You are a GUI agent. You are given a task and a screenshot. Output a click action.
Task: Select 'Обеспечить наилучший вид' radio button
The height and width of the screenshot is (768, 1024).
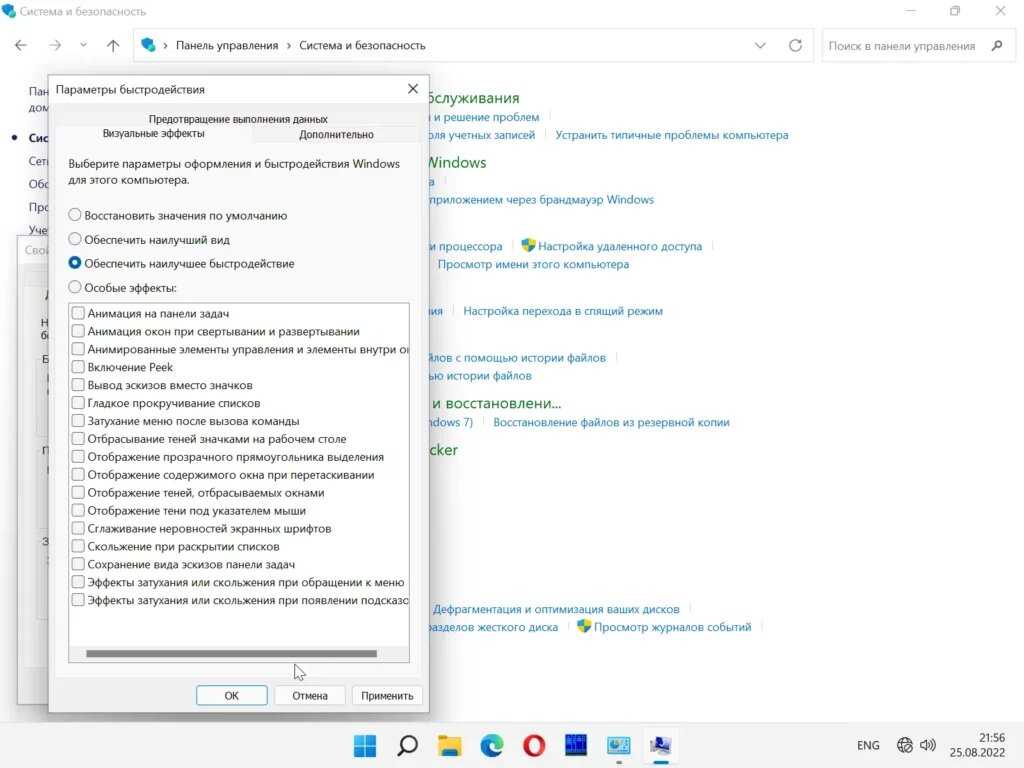(x=75, y=240)
